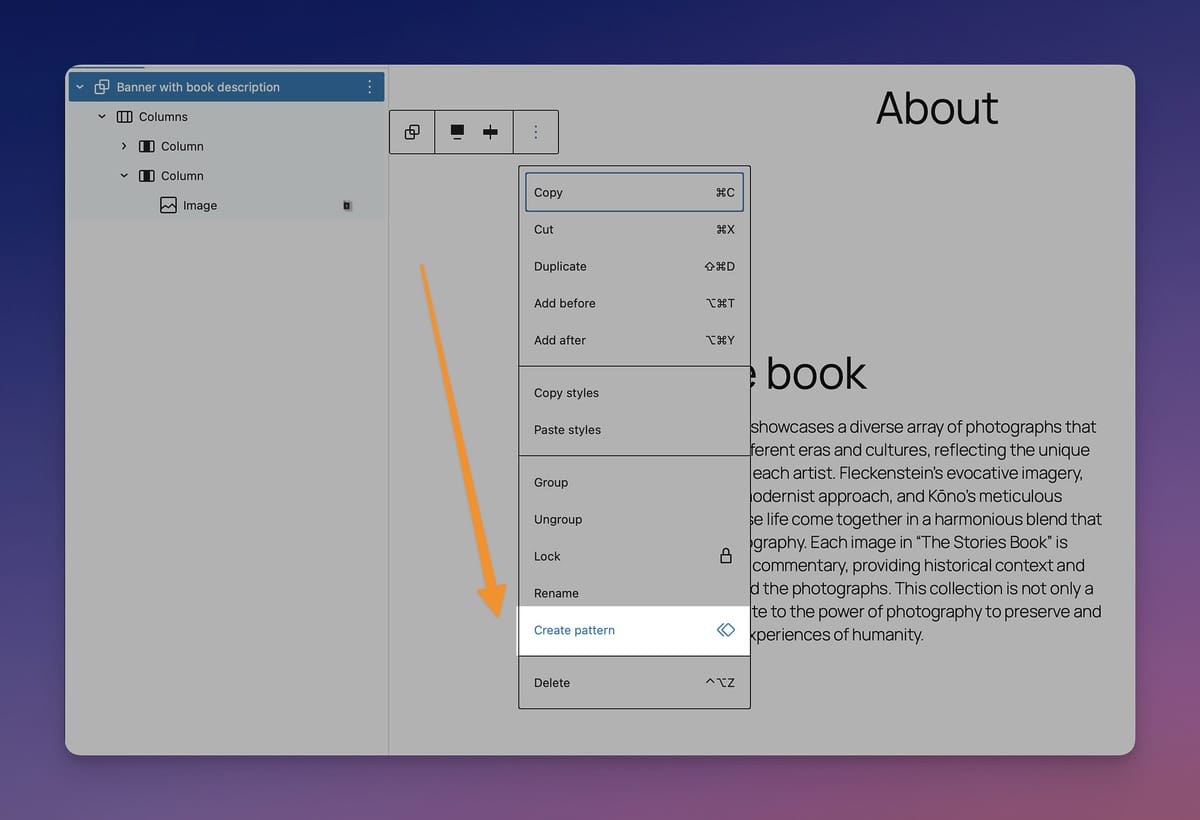Viewport: 1200px width, 820px height.
Task: Click the align/justify toolbar icon
Action: 490,132
